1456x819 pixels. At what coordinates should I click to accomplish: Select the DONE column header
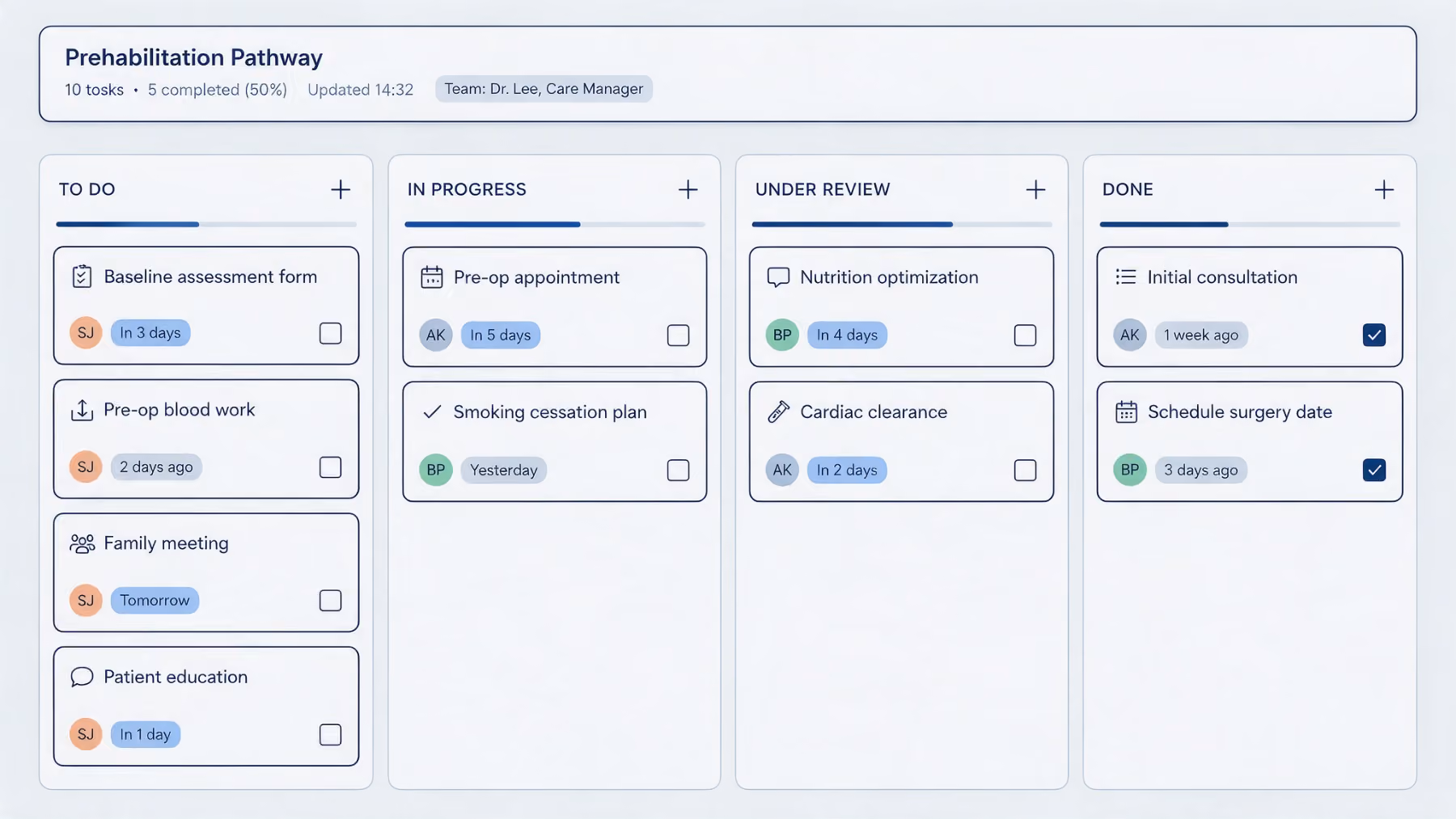click(x=1128, y=189)
